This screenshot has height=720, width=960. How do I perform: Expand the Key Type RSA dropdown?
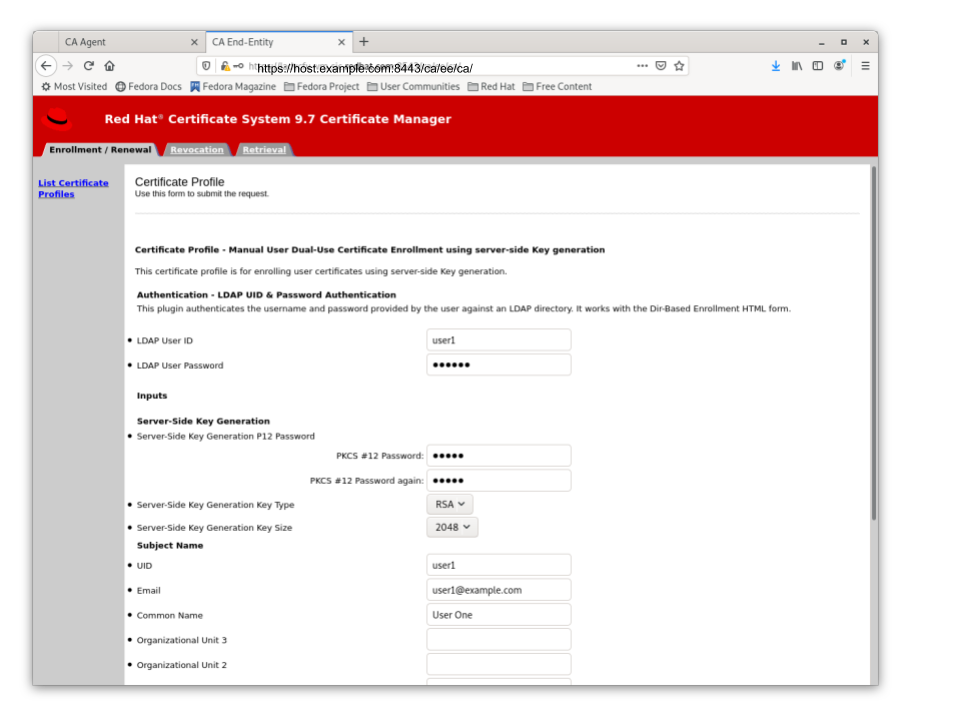point(450,504)
